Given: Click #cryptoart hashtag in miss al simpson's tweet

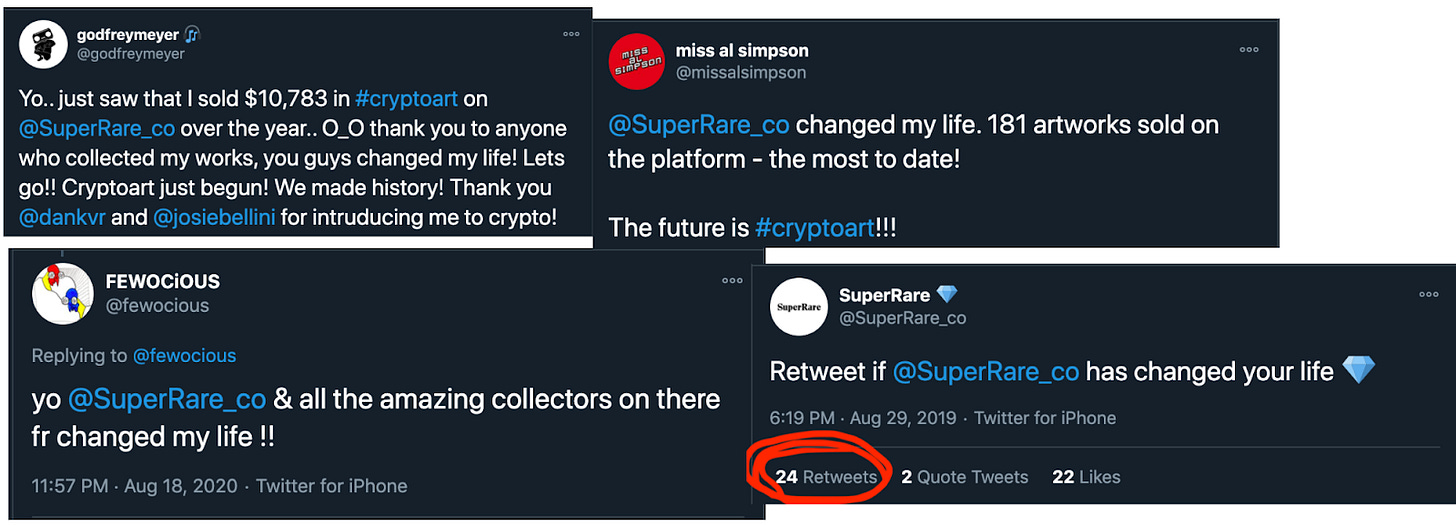Looking at the screenshot, I should pos(815,227).
